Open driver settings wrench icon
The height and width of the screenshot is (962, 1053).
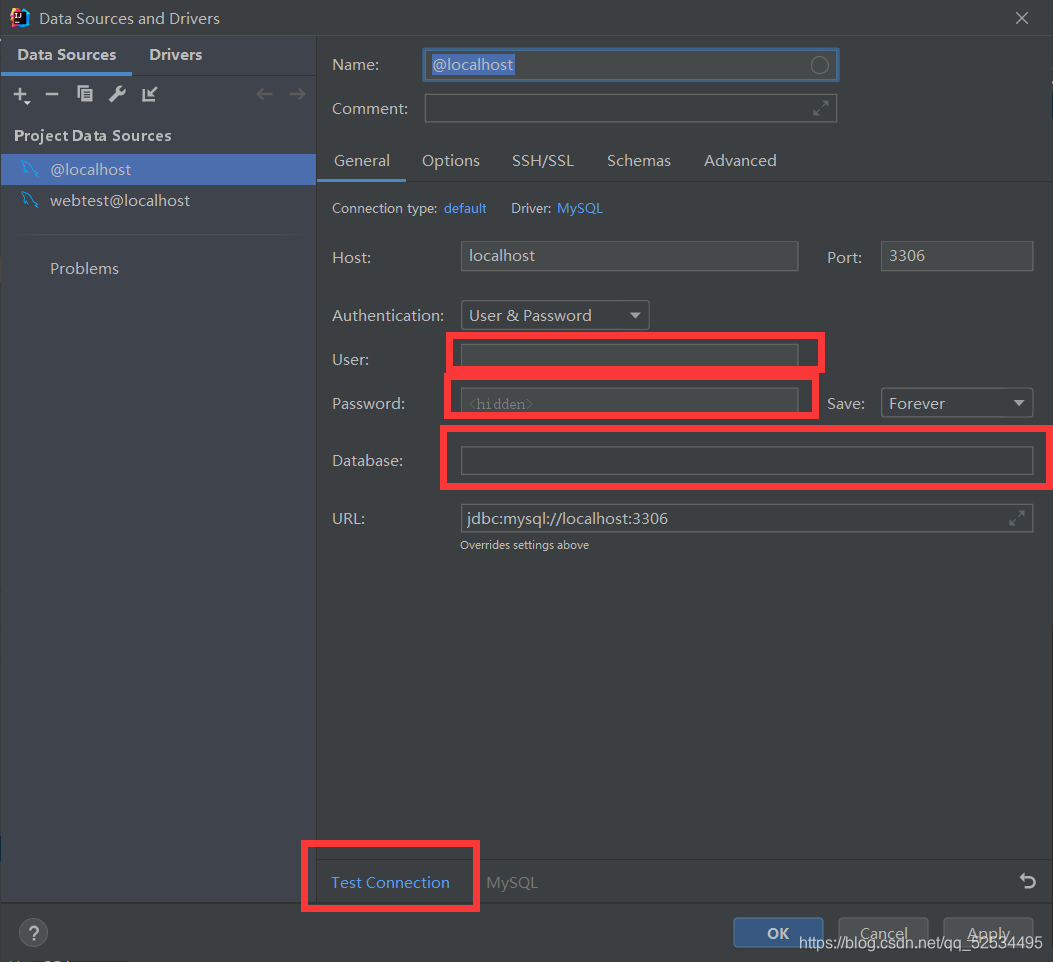117,94
